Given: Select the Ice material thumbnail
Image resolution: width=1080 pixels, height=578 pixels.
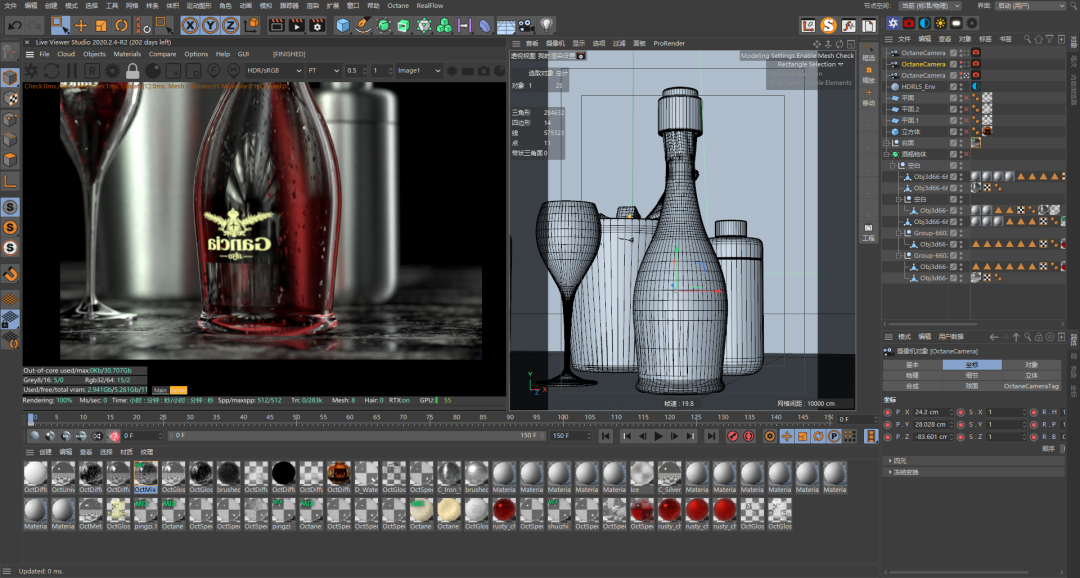Looking at the screenshot, I should coord(641,477).
